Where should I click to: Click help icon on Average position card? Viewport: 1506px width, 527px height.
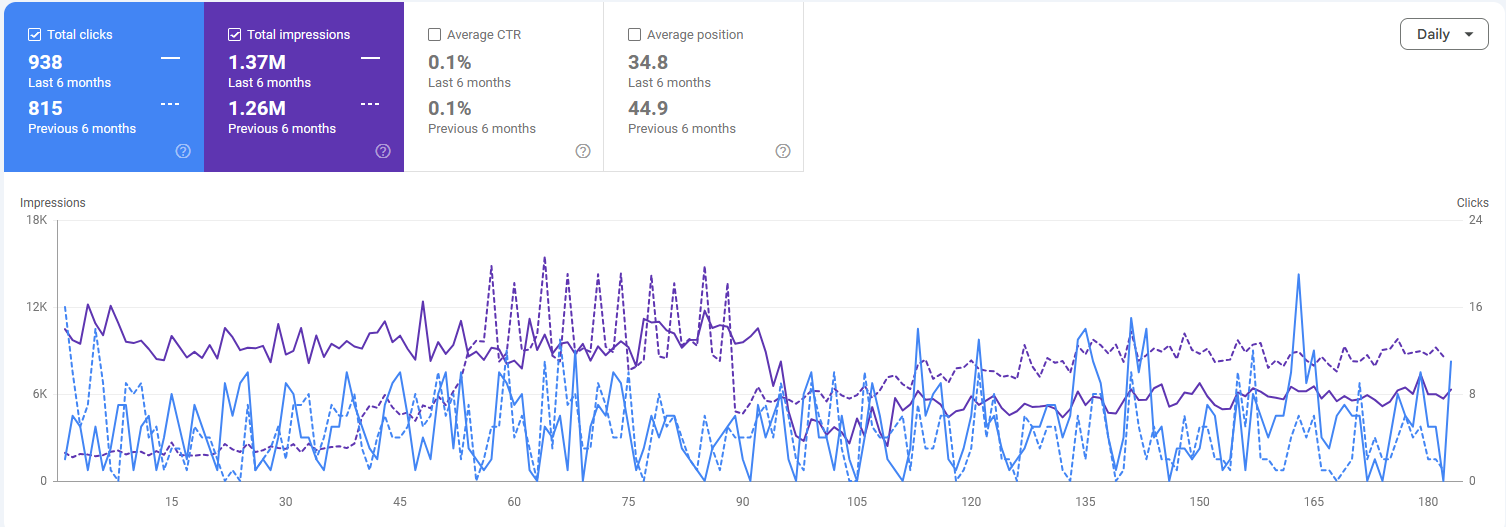tap(783, 151)
